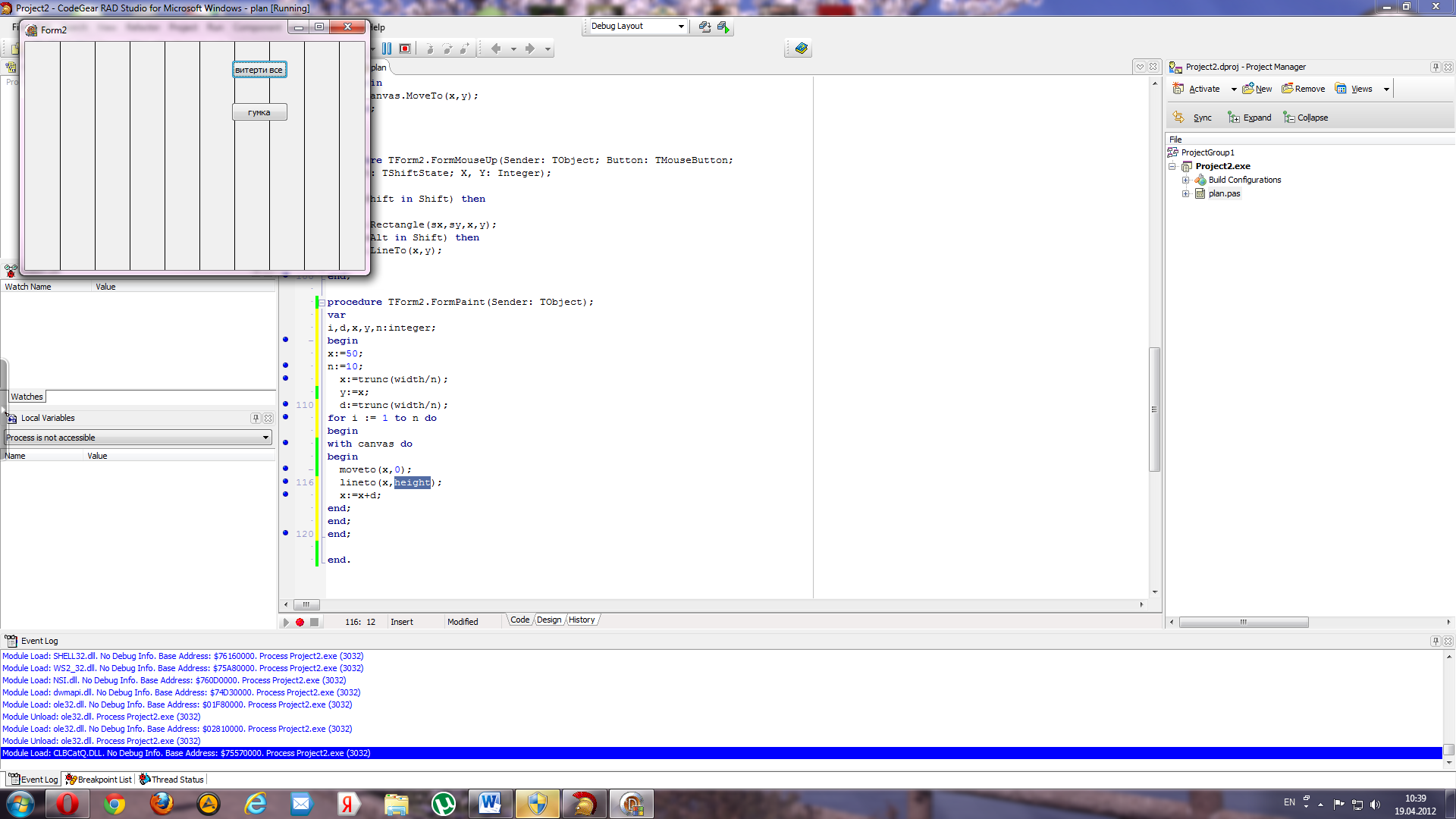This screenshot has width=1456, height=819.
Task: Click the Step Over debug icon
Action: (x=447, y=49)
